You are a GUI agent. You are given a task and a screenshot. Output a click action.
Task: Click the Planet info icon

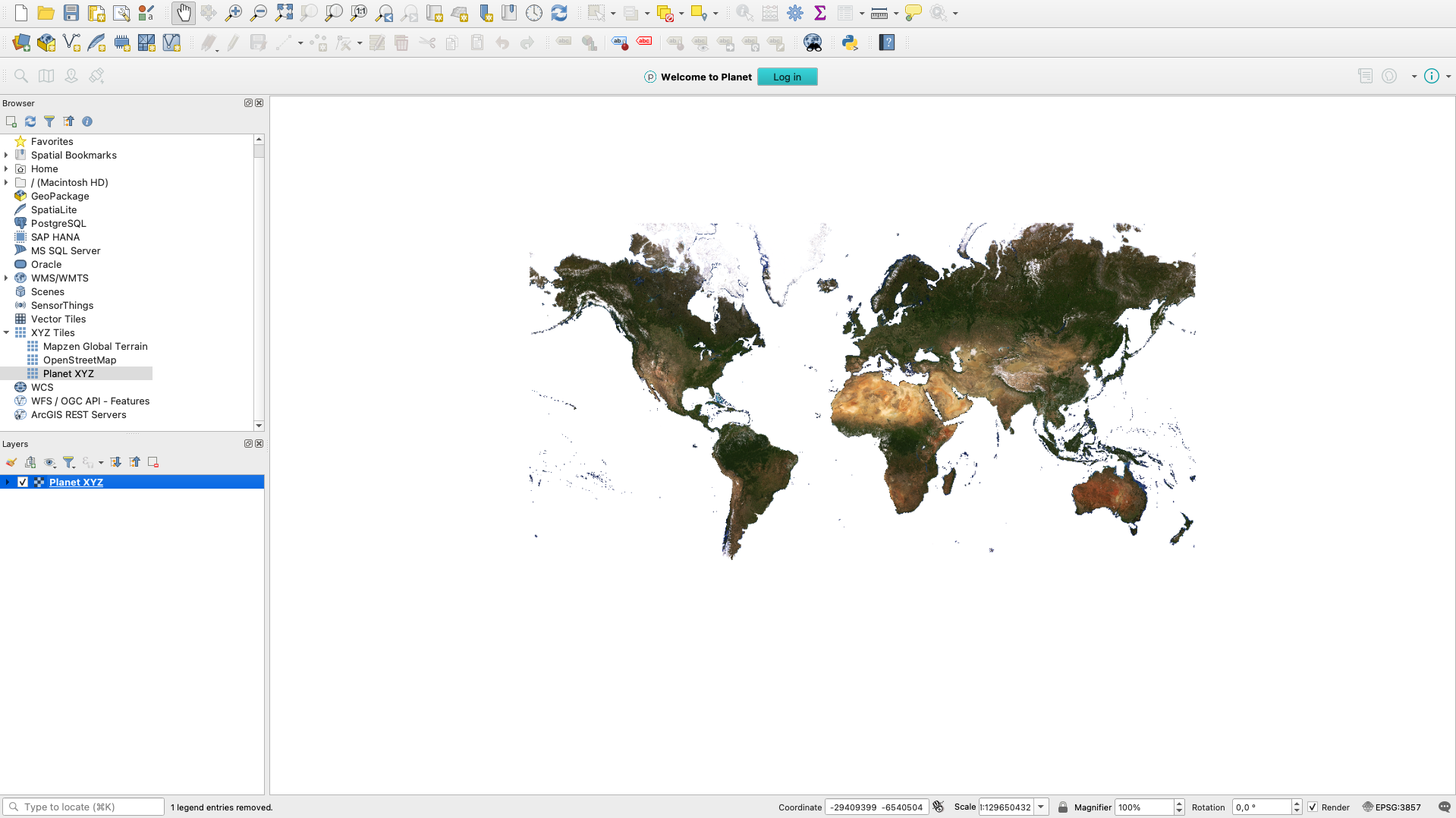(1432, 76)
